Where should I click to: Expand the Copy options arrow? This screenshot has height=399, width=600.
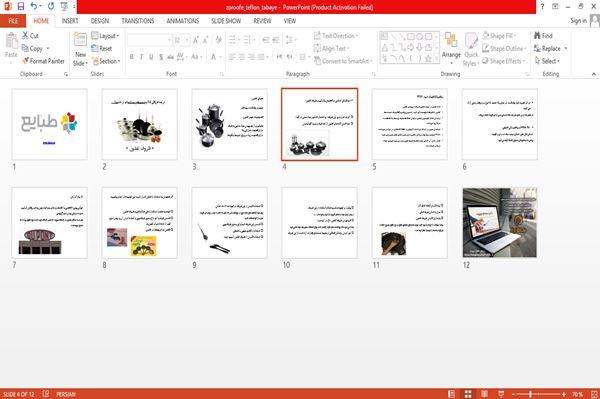pos(48,48)
